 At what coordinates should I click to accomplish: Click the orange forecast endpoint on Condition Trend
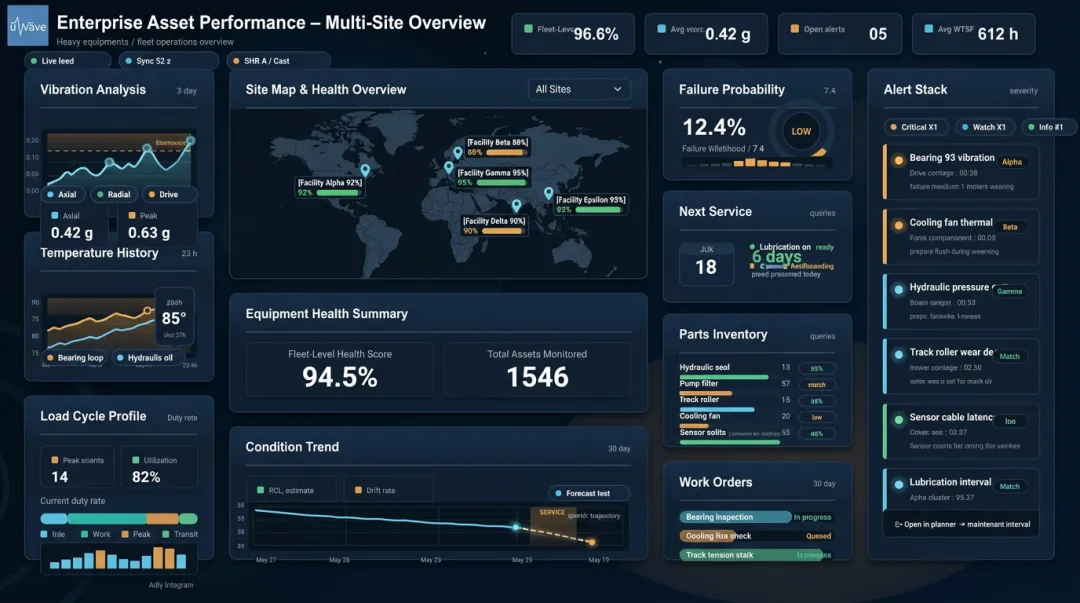592,542
